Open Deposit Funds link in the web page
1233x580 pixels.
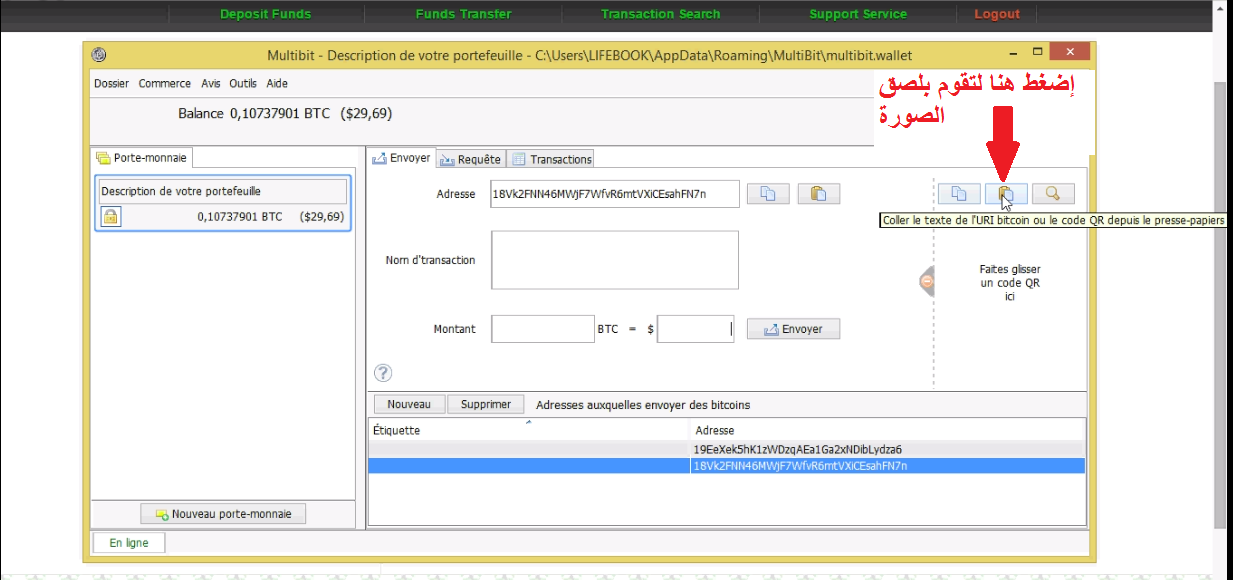[265, 14]
